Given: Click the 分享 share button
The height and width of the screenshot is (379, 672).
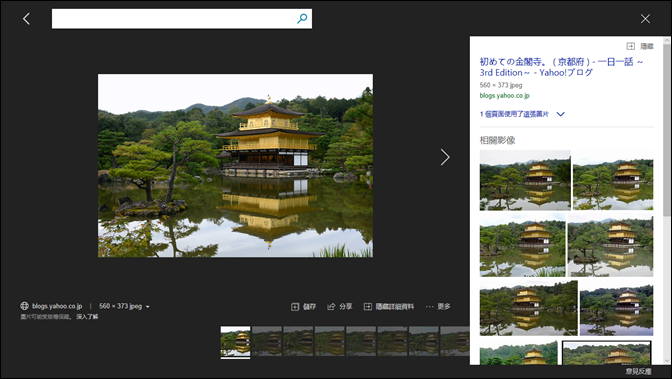Looking at the screenshot, I should point(340,307).
